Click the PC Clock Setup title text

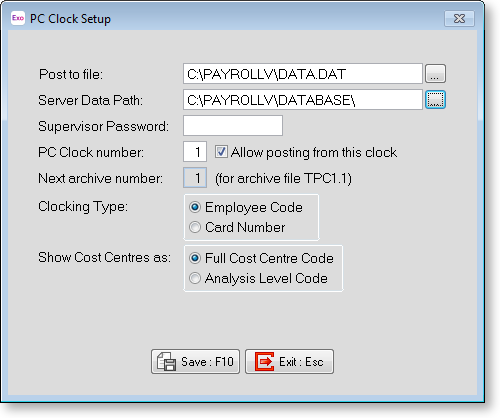tap(70, 19)
